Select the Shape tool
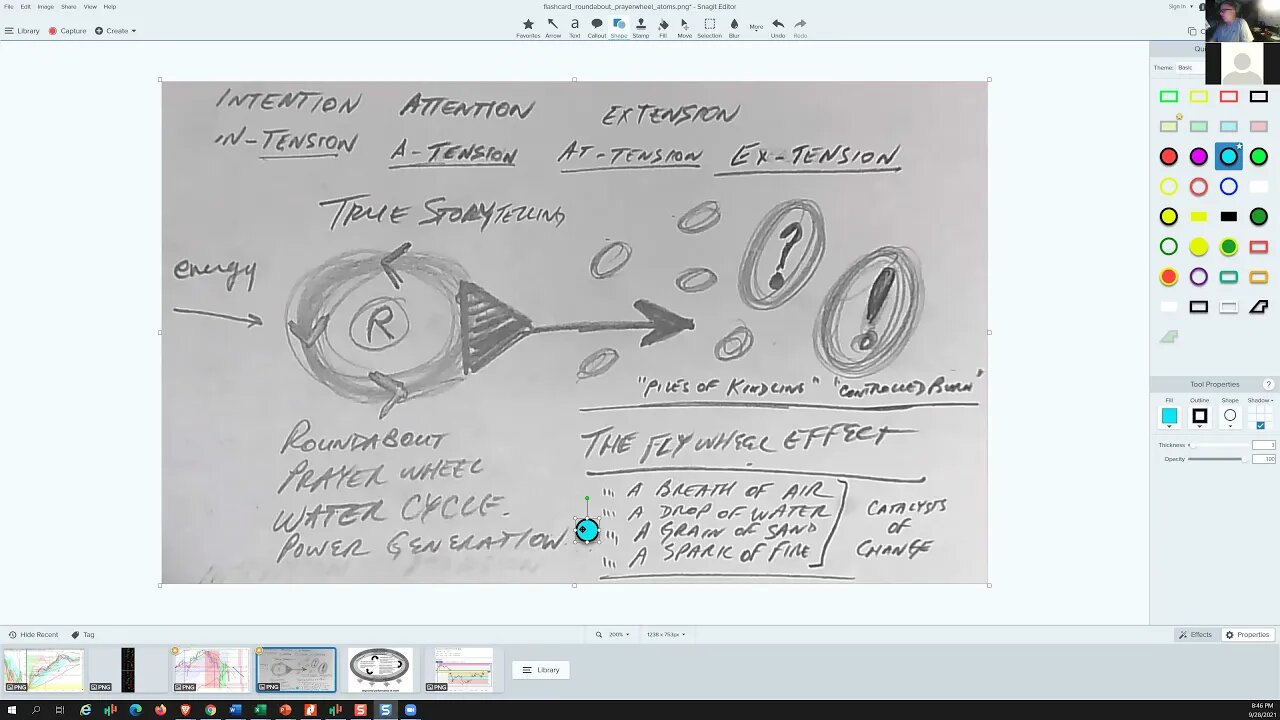 tap(619, 28)
